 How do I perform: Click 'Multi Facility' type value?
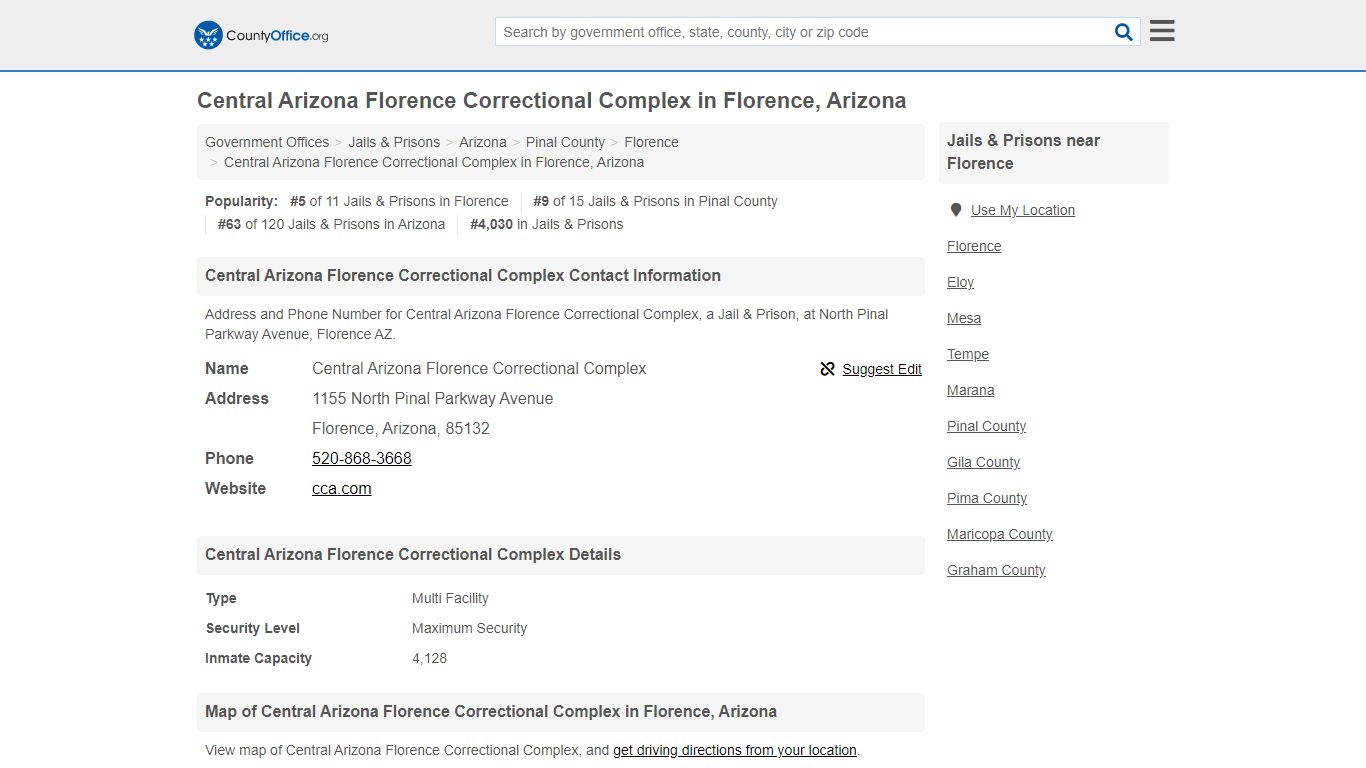(x=450, y=598)
